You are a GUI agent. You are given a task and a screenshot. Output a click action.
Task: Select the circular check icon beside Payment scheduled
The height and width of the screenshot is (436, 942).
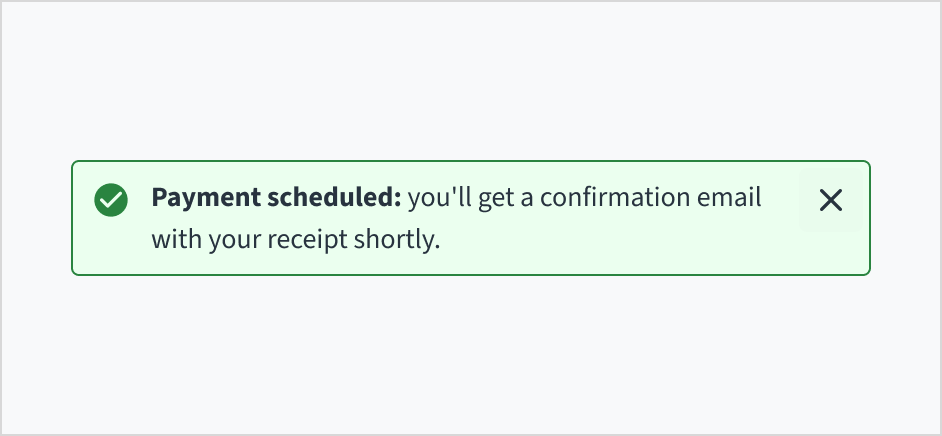point(111,200)
